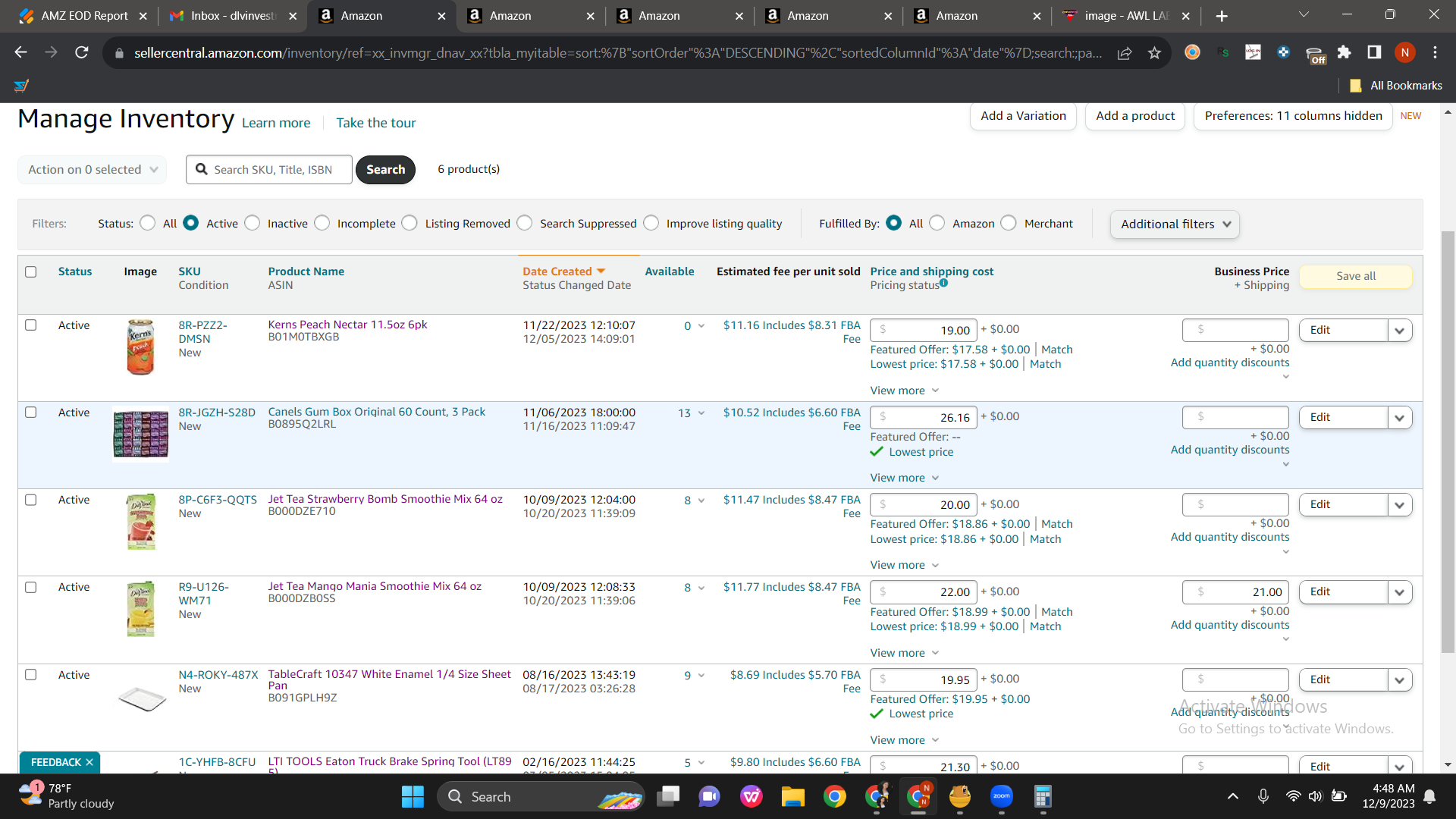This screenshot has height=819, width=1456.
Task: Open the Calculator app in taskbar
Action: 1043,797
